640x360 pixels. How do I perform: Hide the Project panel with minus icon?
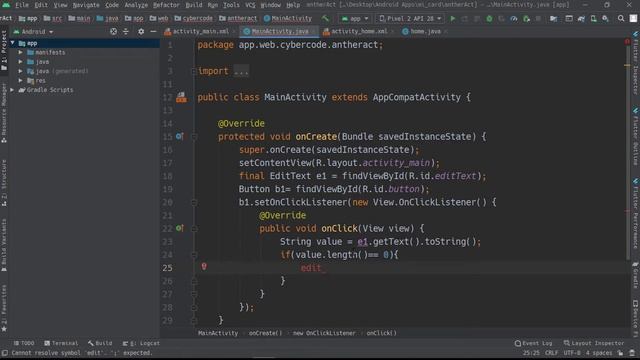153,31
